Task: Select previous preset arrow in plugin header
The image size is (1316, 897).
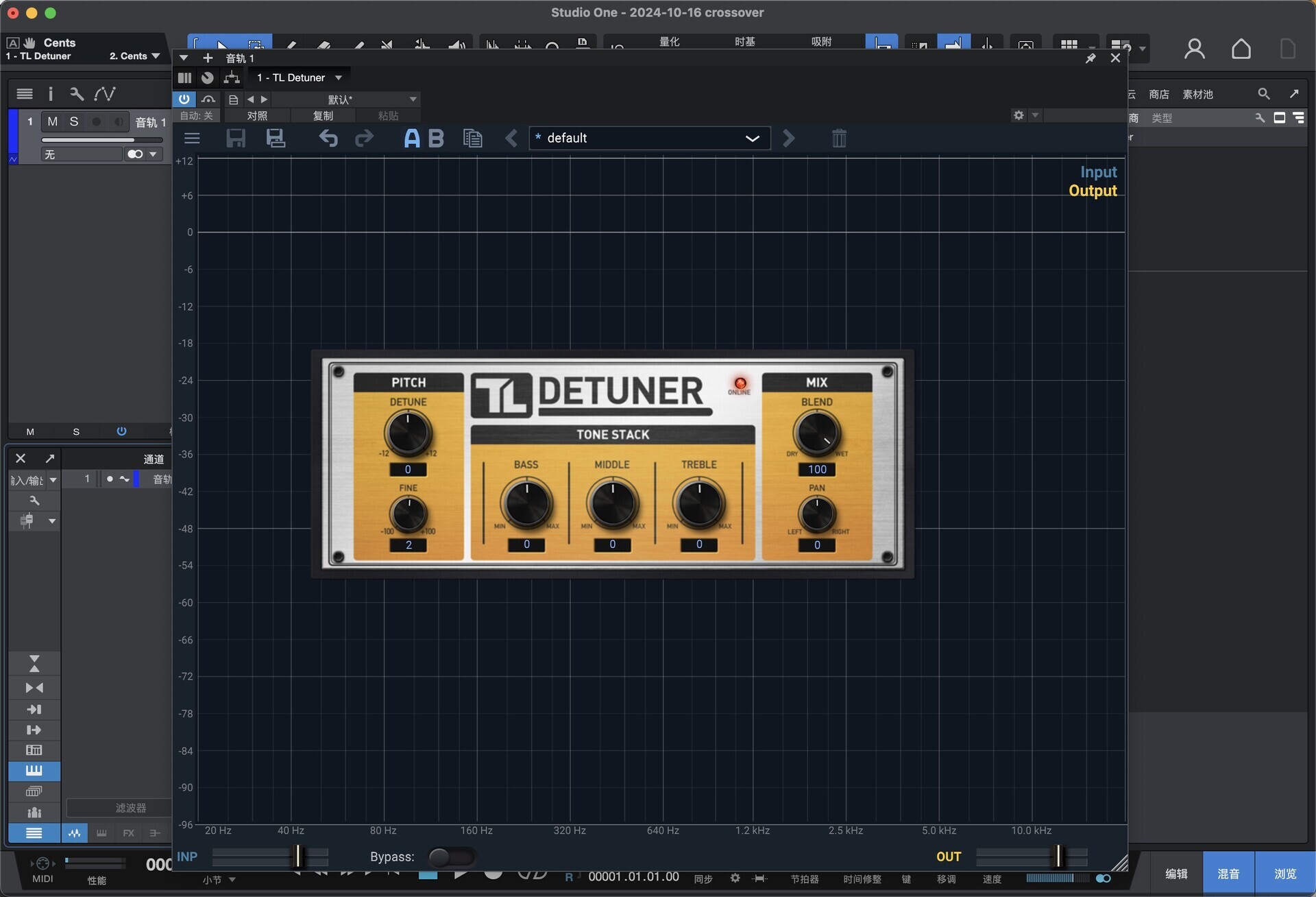Action: click(250, 99)
